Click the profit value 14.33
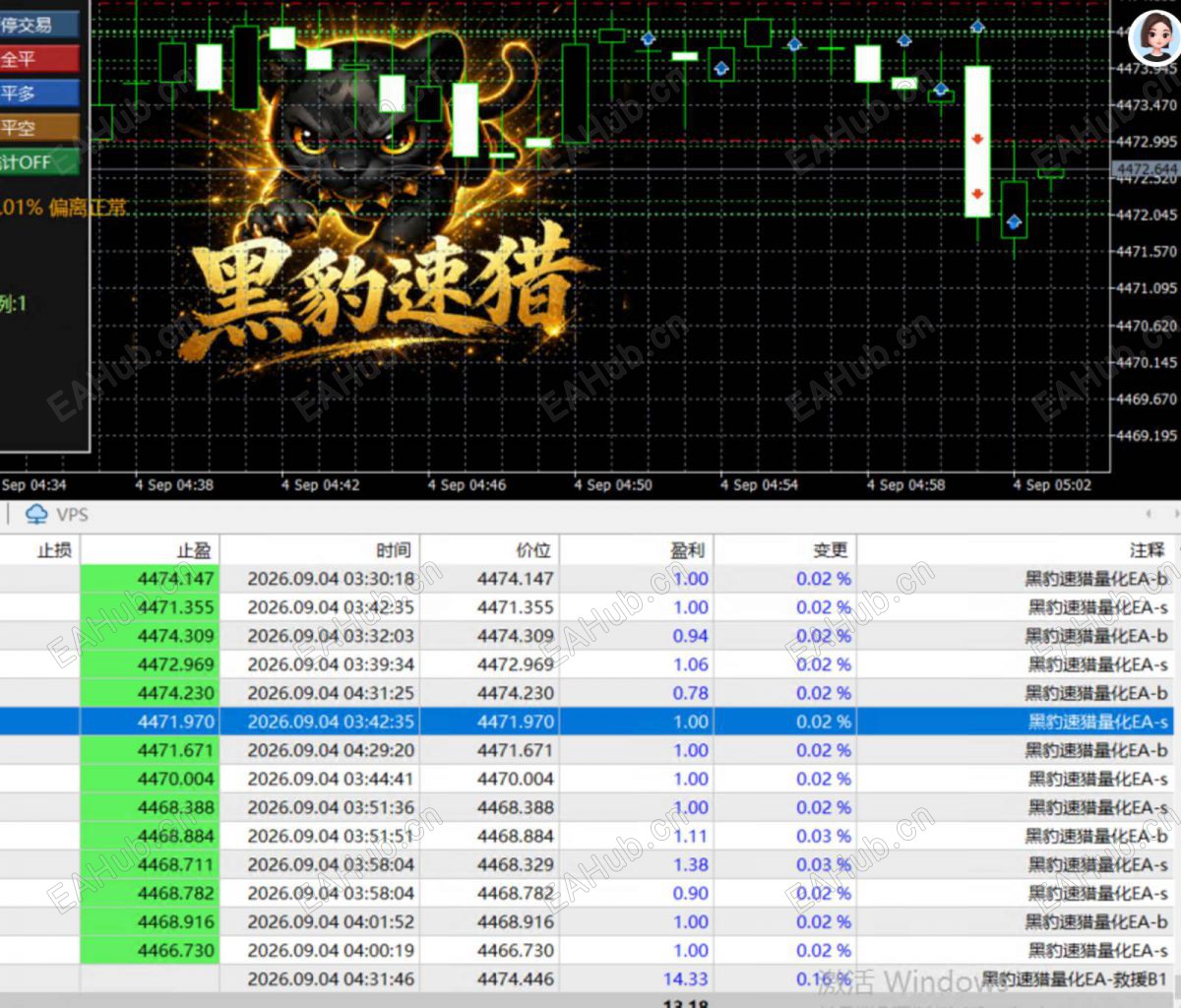 point(685,978)
